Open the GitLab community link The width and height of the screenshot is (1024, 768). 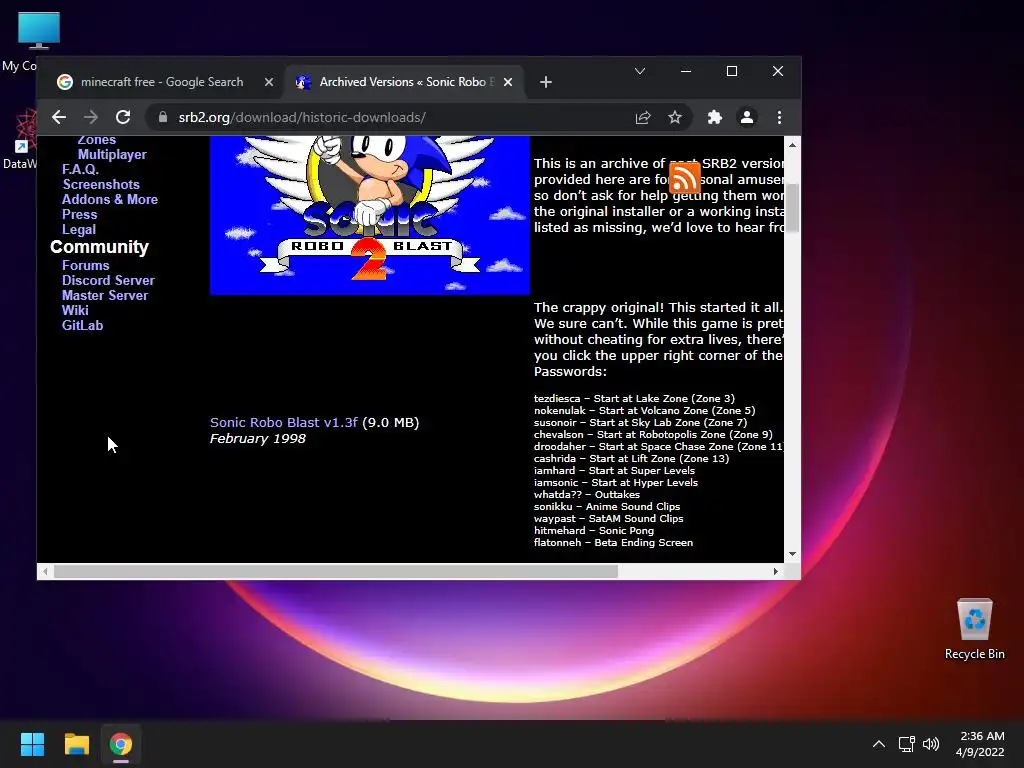(x=82, y=326)
